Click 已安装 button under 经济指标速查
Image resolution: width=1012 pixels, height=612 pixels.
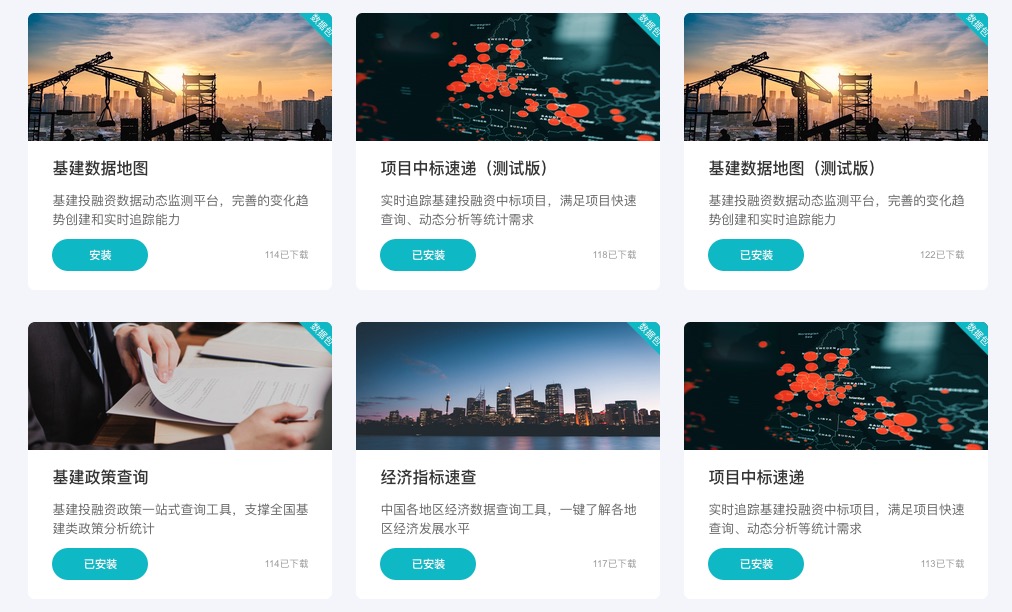click(x=428, y=564)
